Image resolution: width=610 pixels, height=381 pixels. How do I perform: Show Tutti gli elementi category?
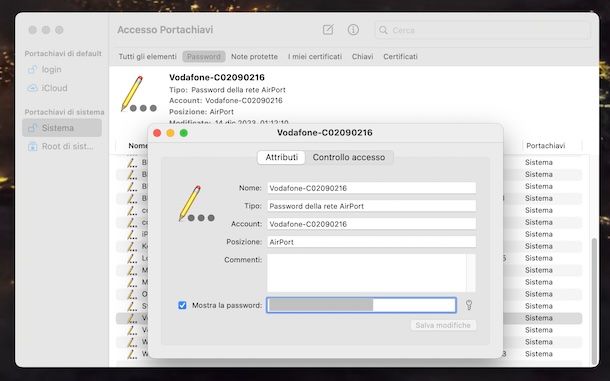point(147,56)
